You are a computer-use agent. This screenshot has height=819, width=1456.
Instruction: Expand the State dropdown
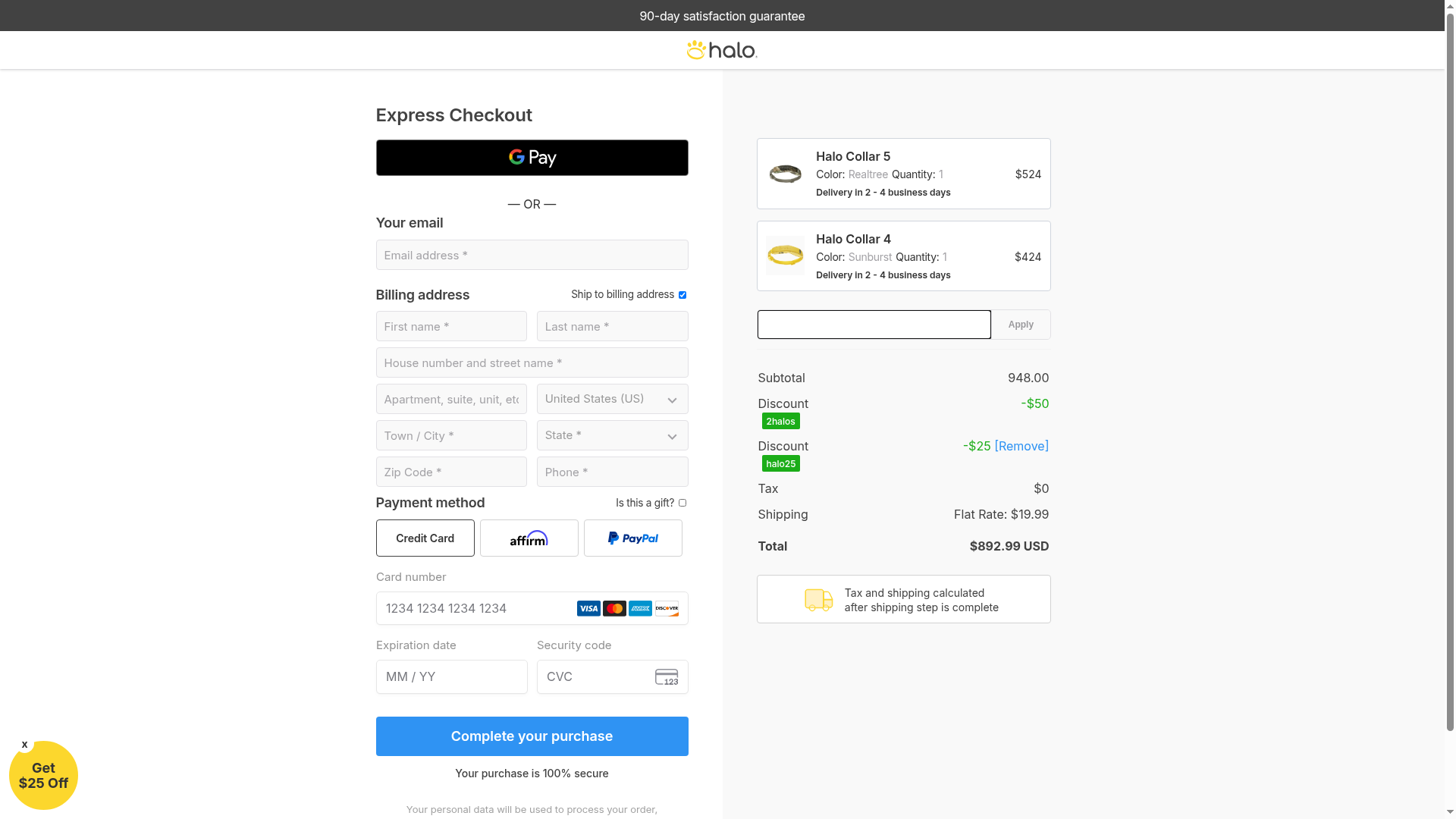pos(612,435)
